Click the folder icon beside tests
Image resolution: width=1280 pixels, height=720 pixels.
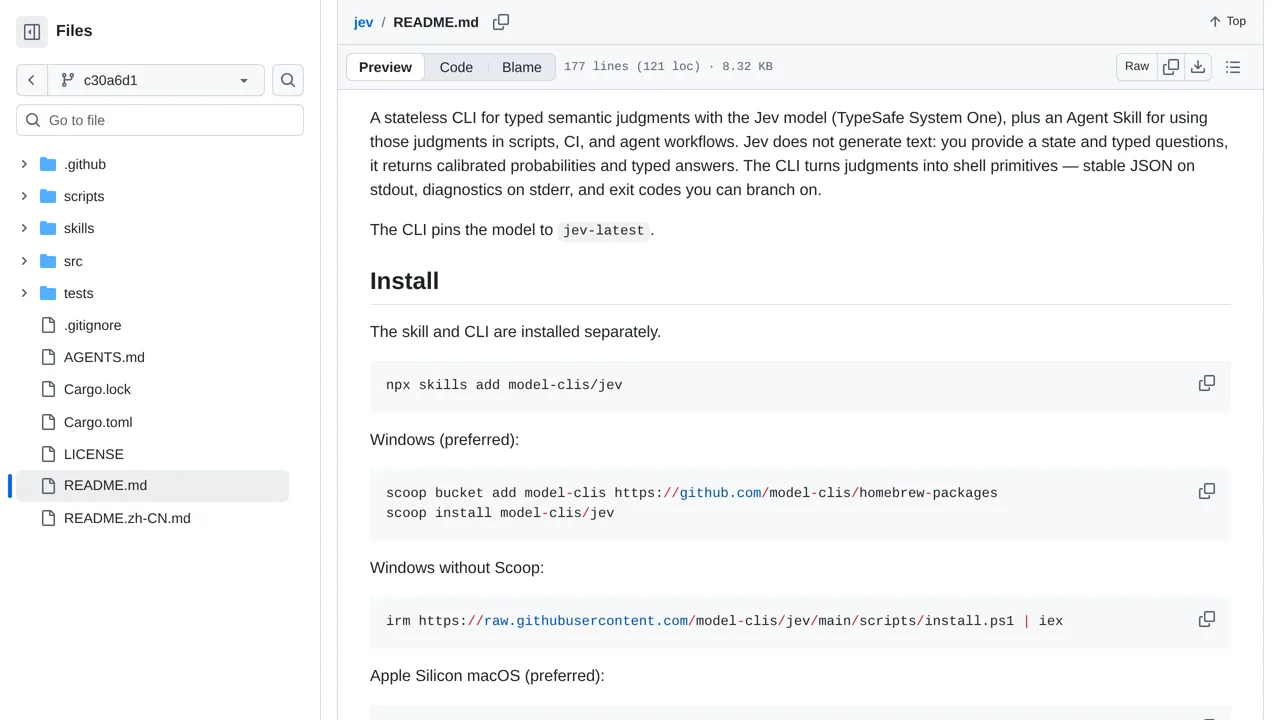coord(48,293)
